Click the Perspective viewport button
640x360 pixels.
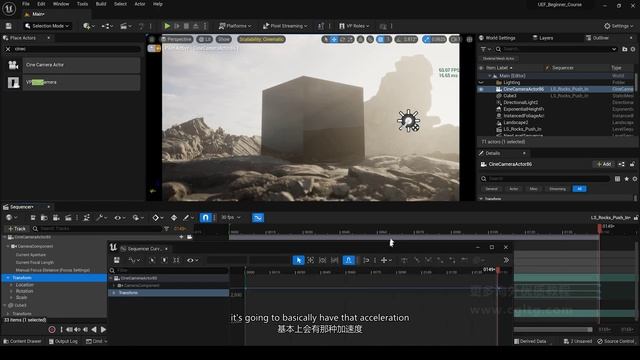pyautogui.click(x=176, y=39)
